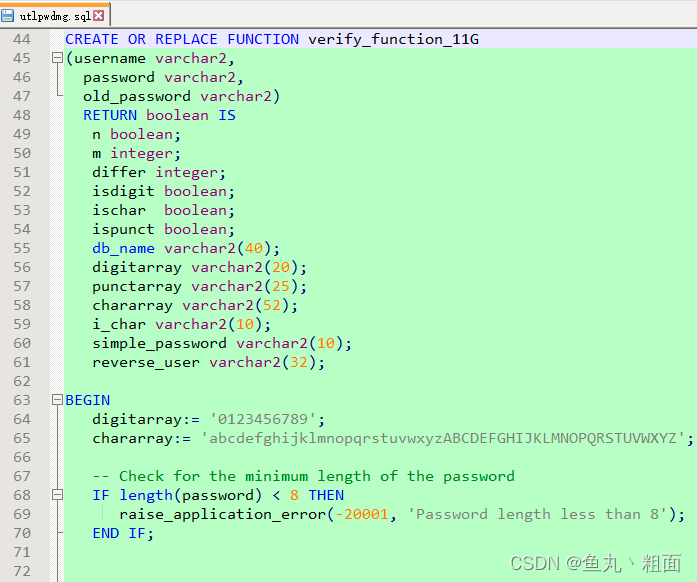The image size is (697, 582).
Task: Click the '0123456789' string literal
Action: 263,419
